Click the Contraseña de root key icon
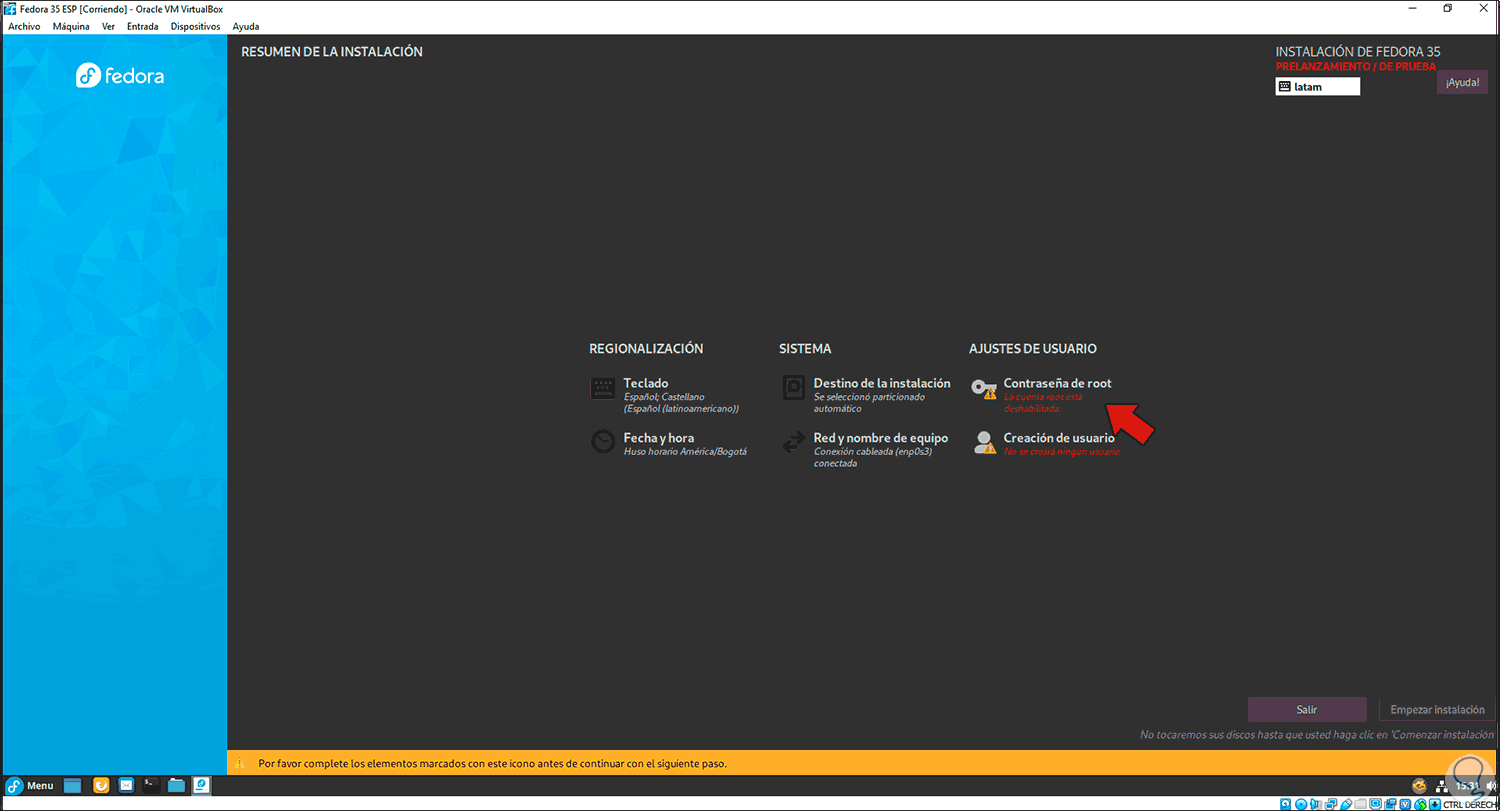Screen dimensions: 1500x811 tap(984, 389)
